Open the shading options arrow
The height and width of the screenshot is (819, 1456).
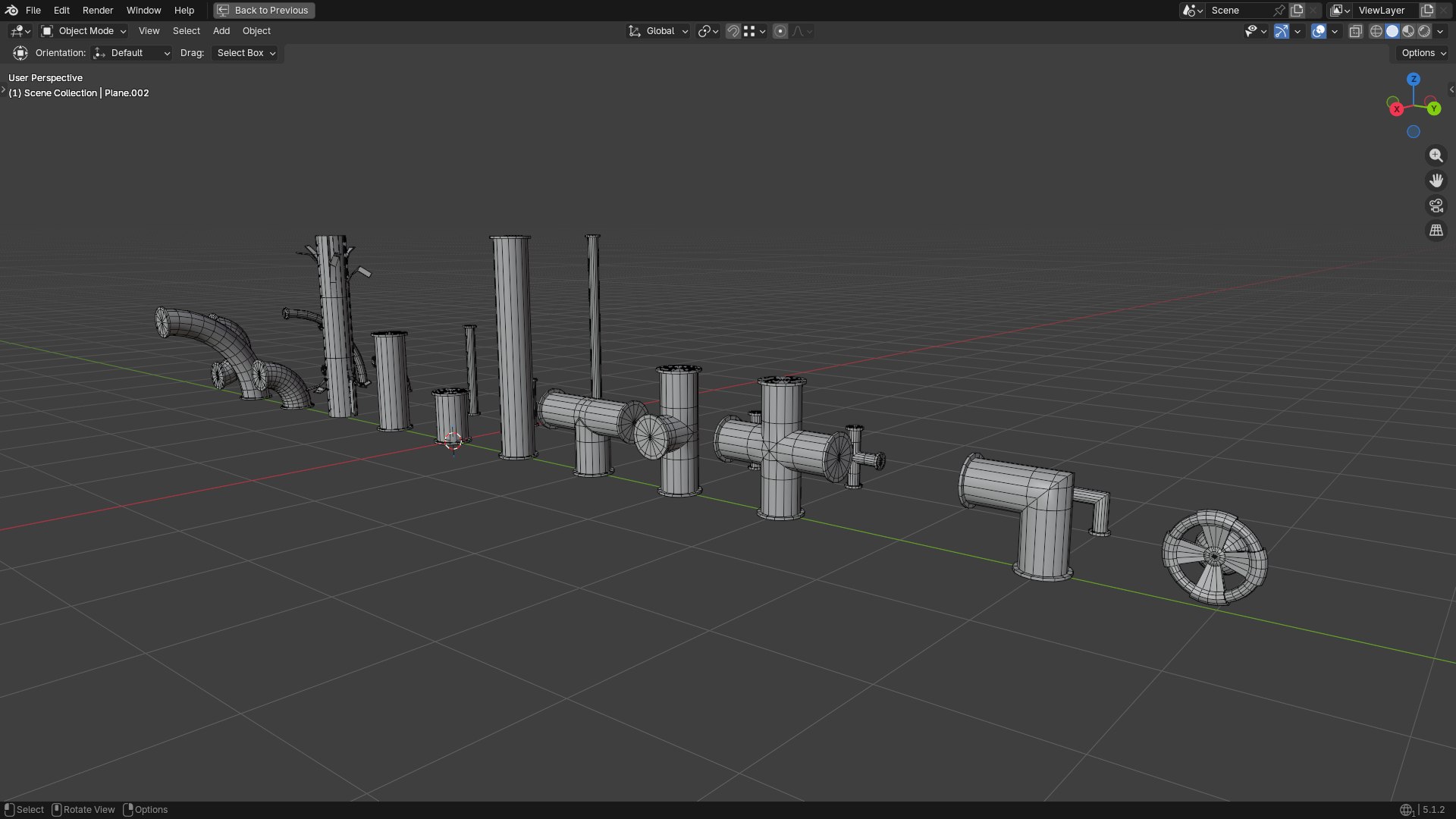pyautogui.click(x=1440, y=31)
